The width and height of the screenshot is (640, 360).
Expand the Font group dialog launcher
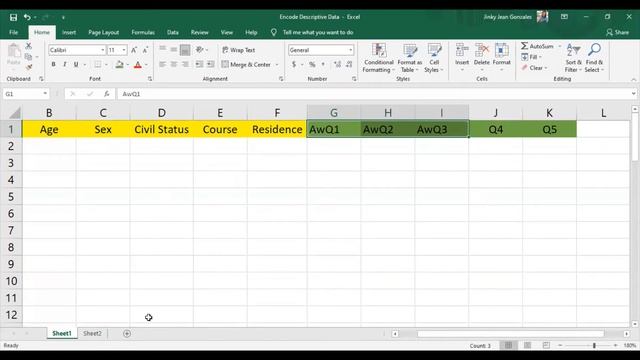(x=150, y=79)
